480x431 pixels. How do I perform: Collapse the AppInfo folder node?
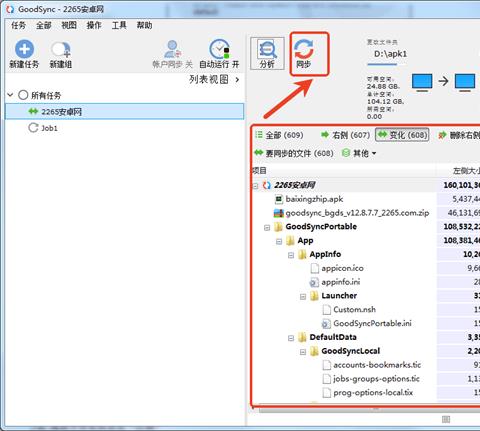291,255
